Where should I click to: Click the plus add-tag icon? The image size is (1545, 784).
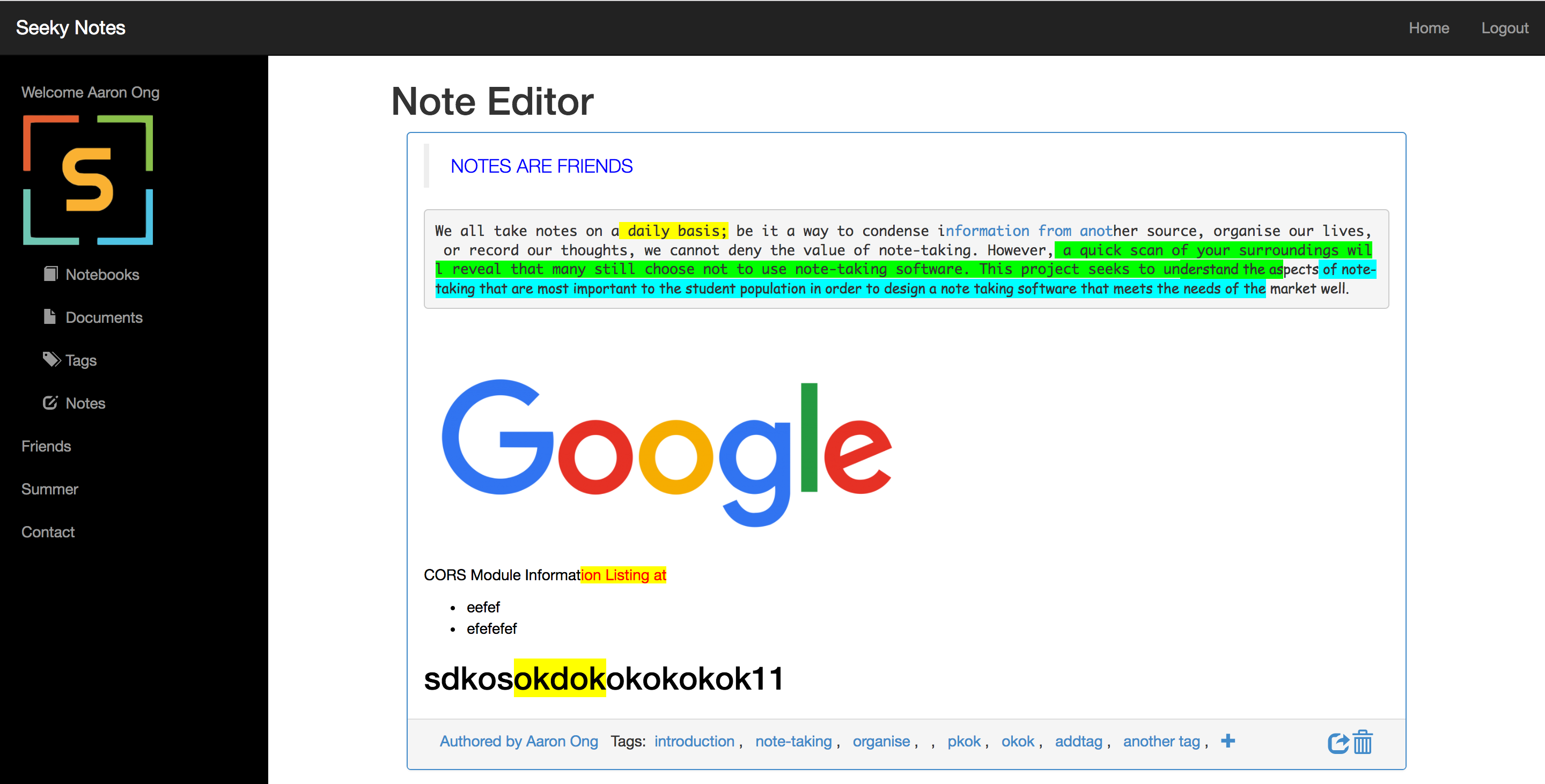[x=1228, y=741]
